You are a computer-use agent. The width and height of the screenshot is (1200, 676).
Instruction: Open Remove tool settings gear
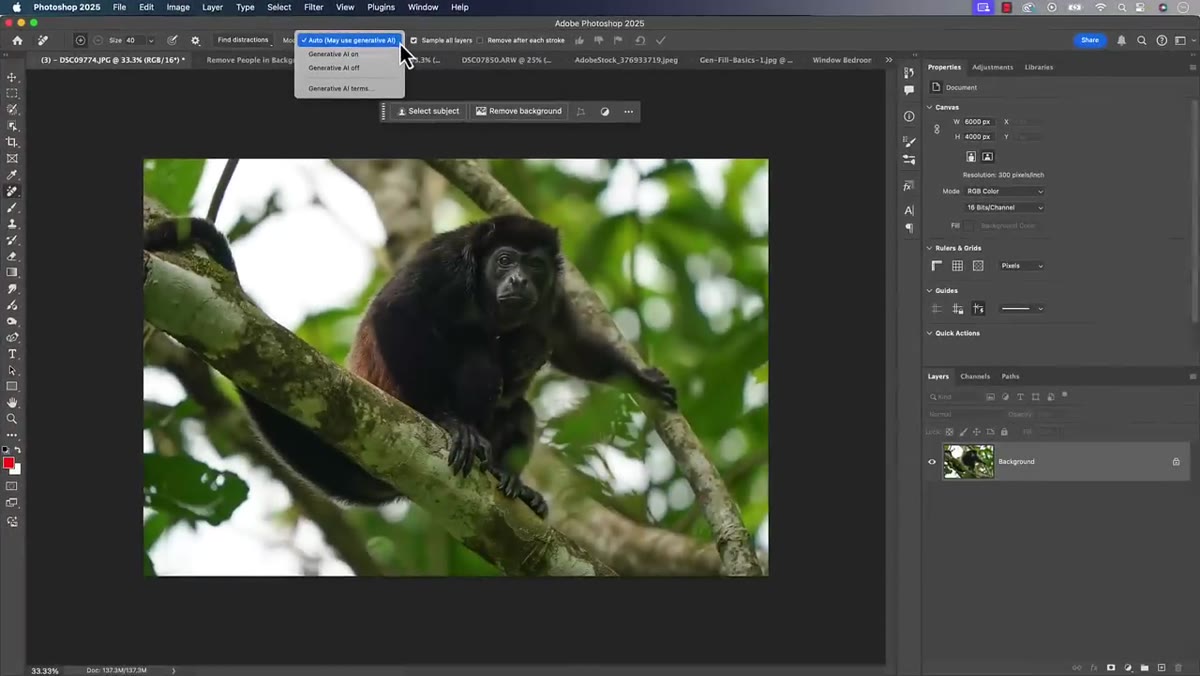[195, 40]
